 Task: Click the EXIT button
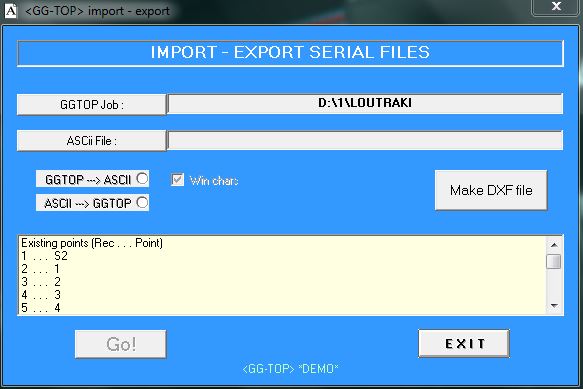click(464, 343)
